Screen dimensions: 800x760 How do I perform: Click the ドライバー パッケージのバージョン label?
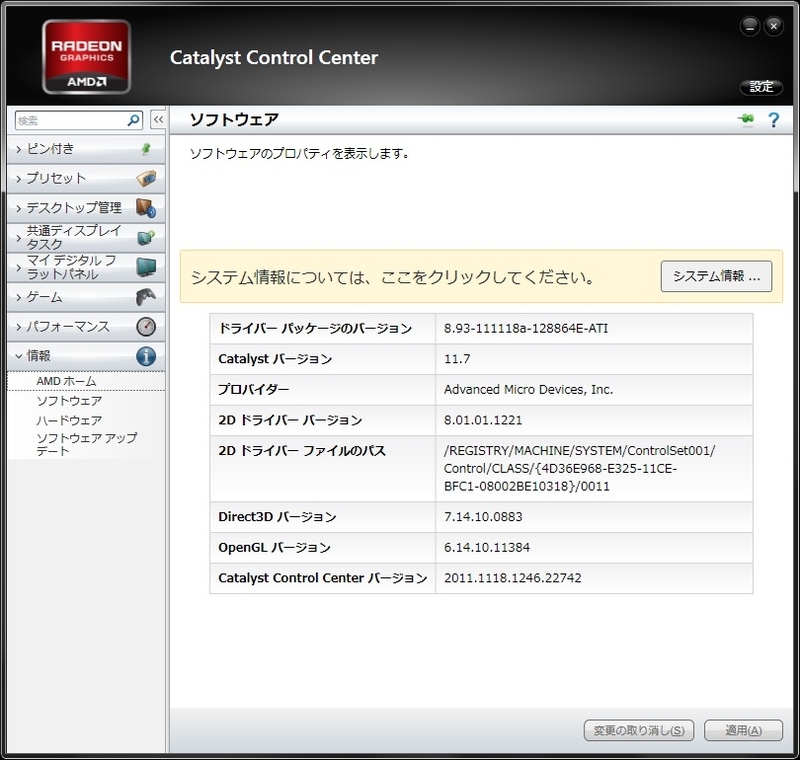pos(315,328)
